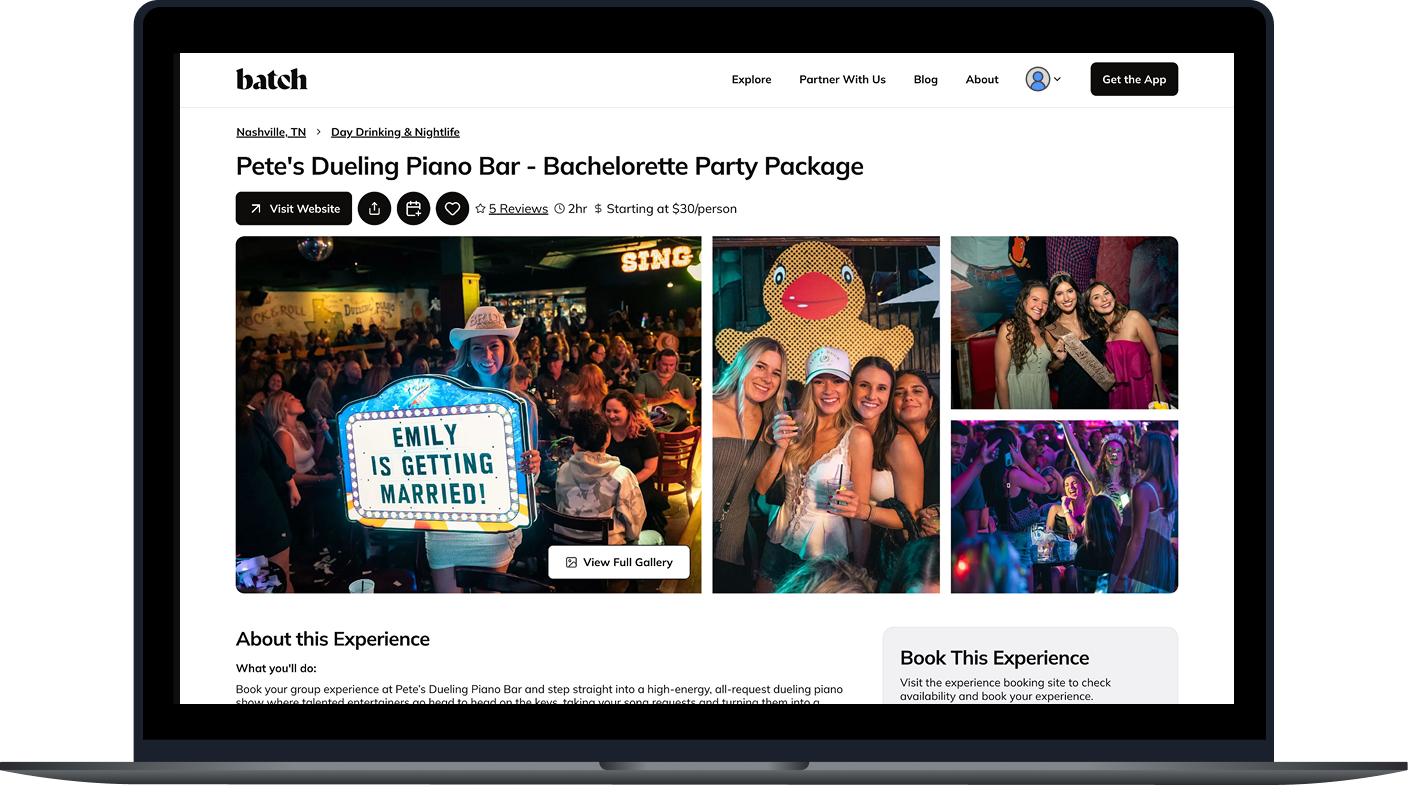Click the star icon beside 5 Reviews
The width and height of the screenshot is (1408, 785).
pos(480,209)
